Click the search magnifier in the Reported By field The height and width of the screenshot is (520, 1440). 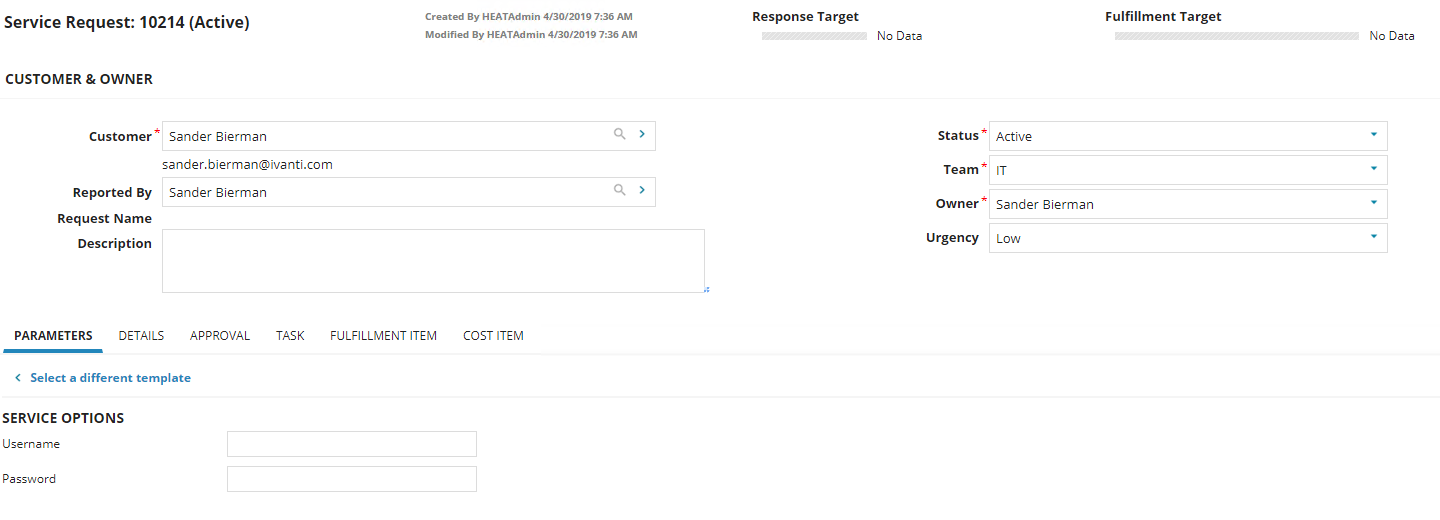[620, 190]
